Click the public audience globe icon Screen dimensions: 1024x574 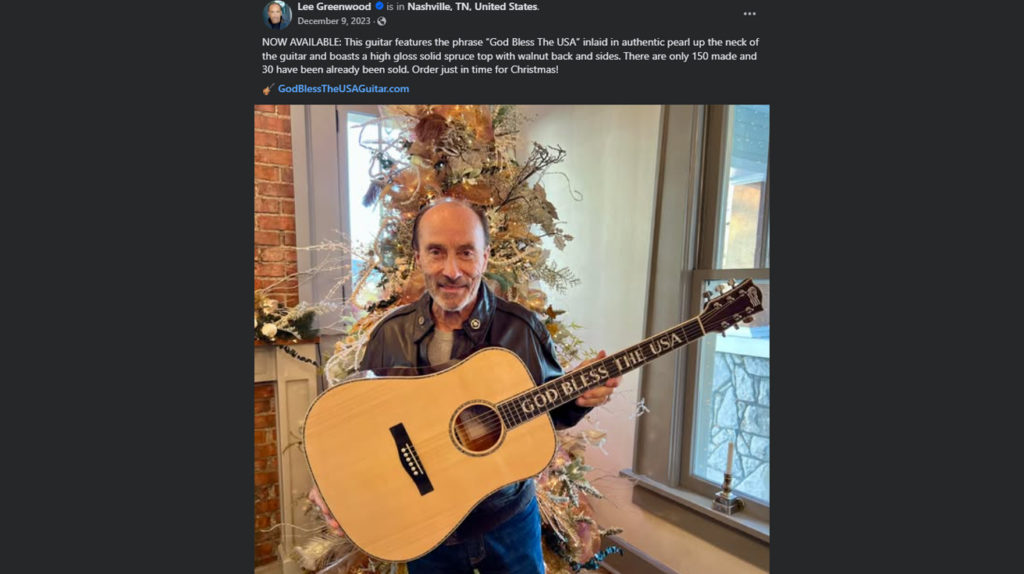point(382,21)
